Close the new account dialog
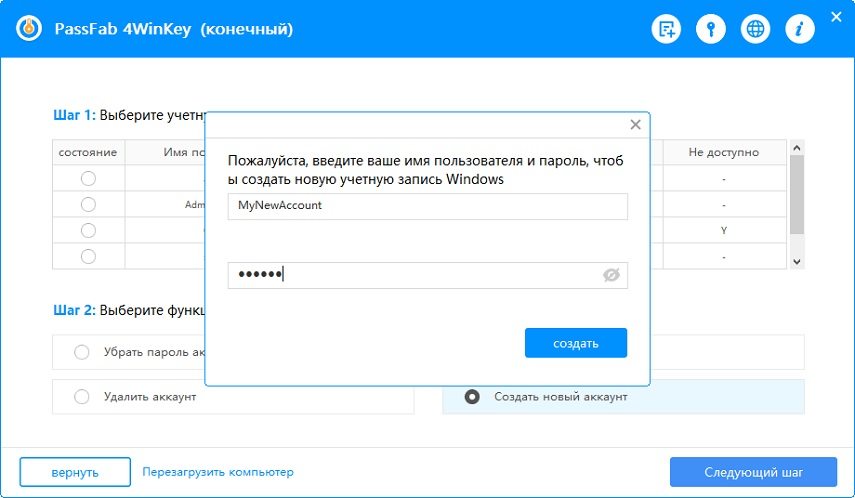This screenshot has height=498, width=855. click(635, 125)
